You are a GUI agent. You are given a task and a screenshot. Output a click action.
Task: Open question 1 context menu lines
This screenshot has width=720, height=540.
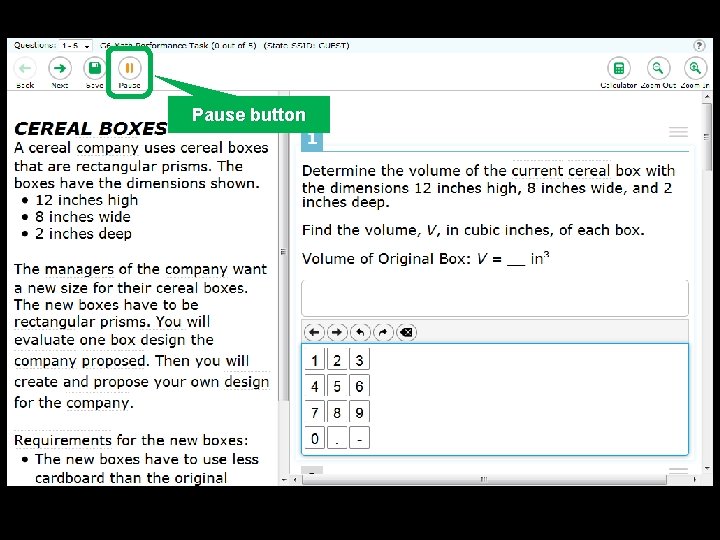678,132
